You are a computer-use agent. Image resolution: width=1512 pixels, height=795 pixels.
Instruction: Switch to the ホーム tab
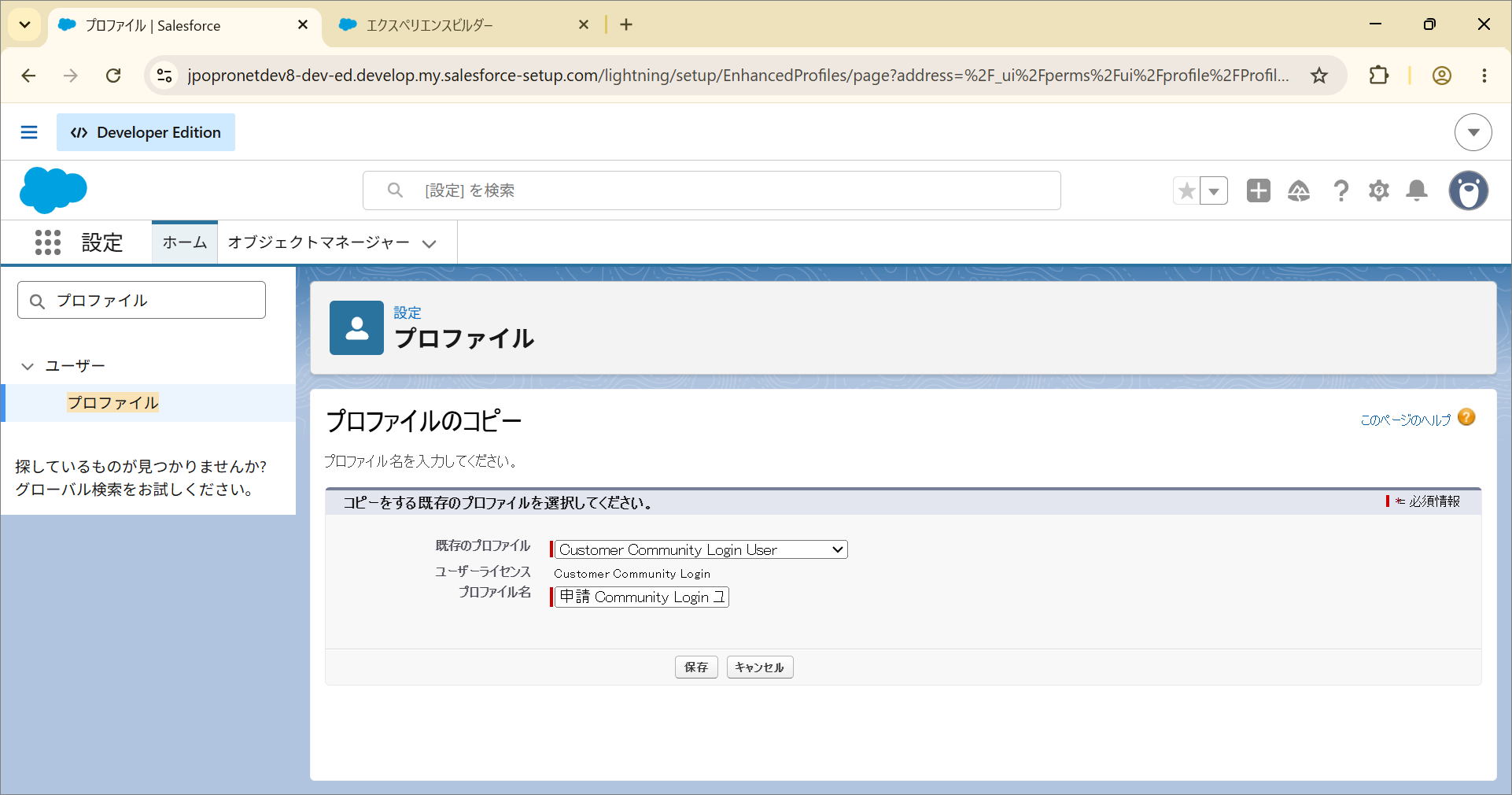185,242
